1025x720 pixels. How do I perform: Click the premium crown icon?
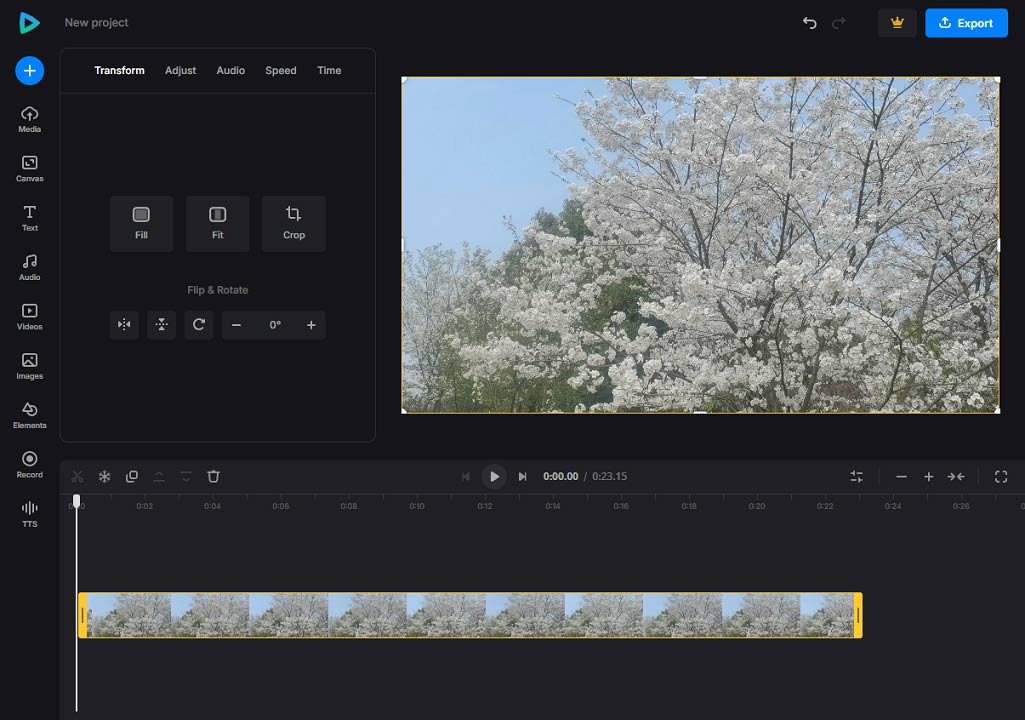pyautogui.click(x=897, y=23)
